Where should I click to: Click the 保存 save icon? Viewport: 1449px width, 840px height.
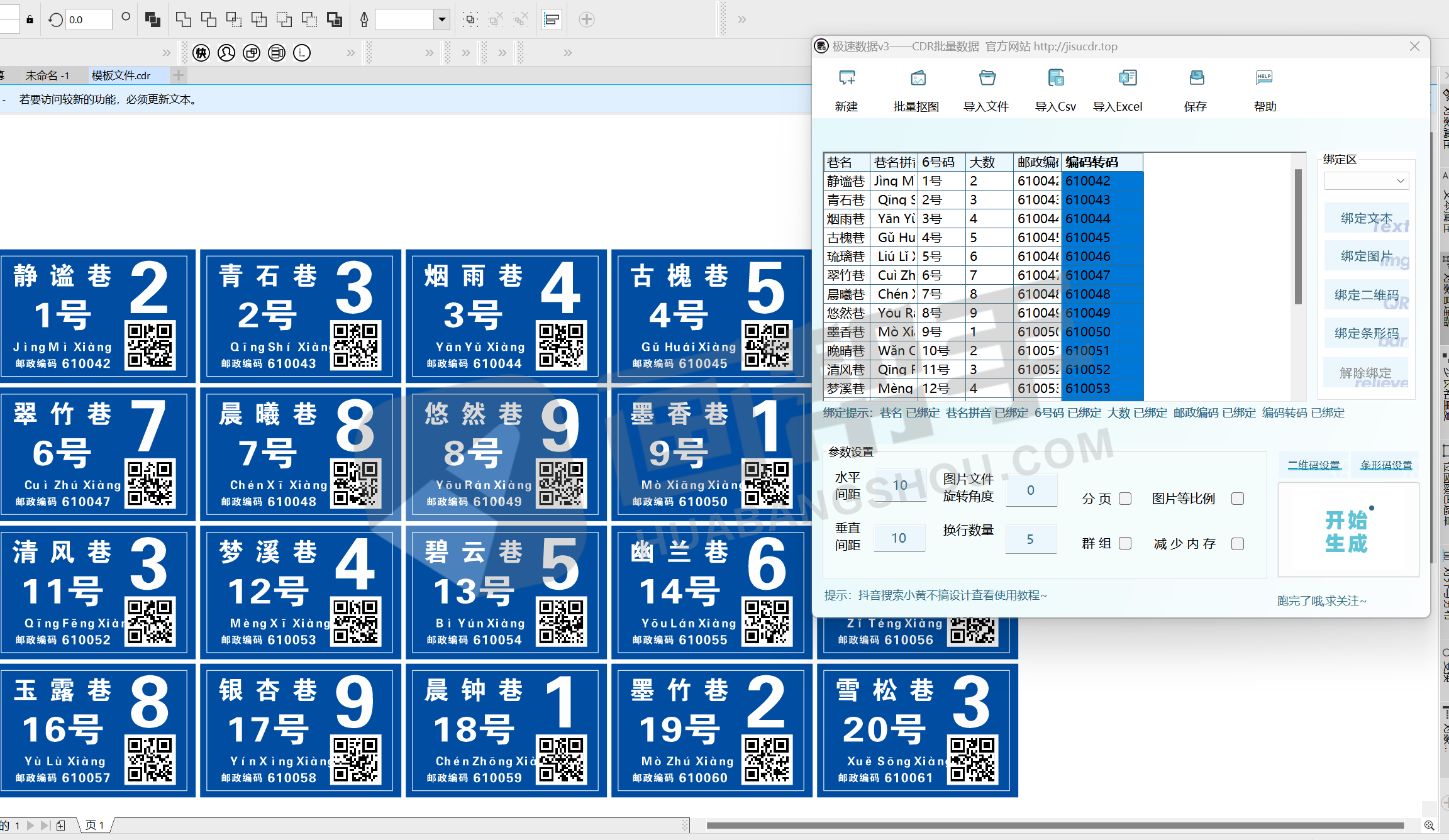[x=1196, y=79]
